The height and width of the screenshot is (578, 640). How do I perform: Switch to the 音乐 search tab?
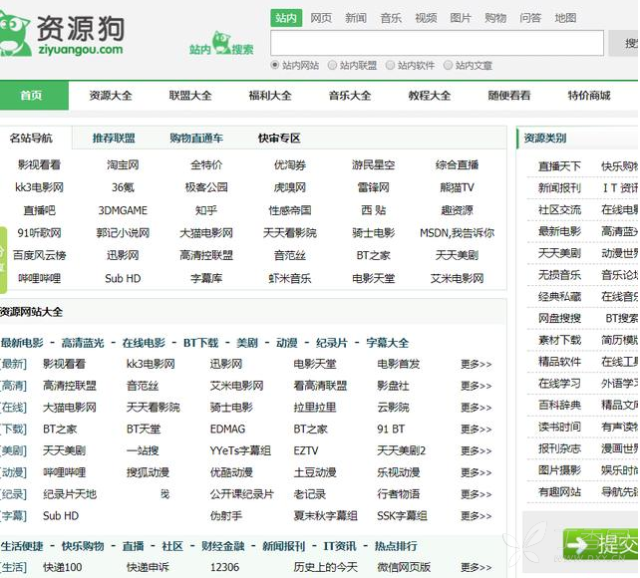click(x=391, y=18)
